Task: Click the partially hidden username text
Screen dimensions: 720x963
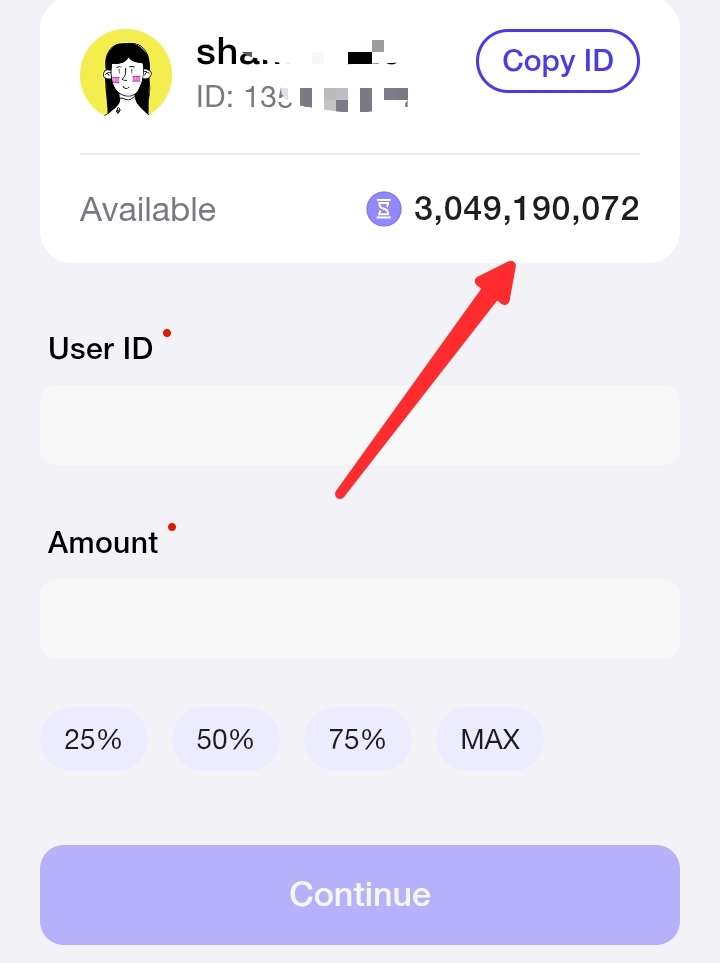Action: (x=298, y=52)
